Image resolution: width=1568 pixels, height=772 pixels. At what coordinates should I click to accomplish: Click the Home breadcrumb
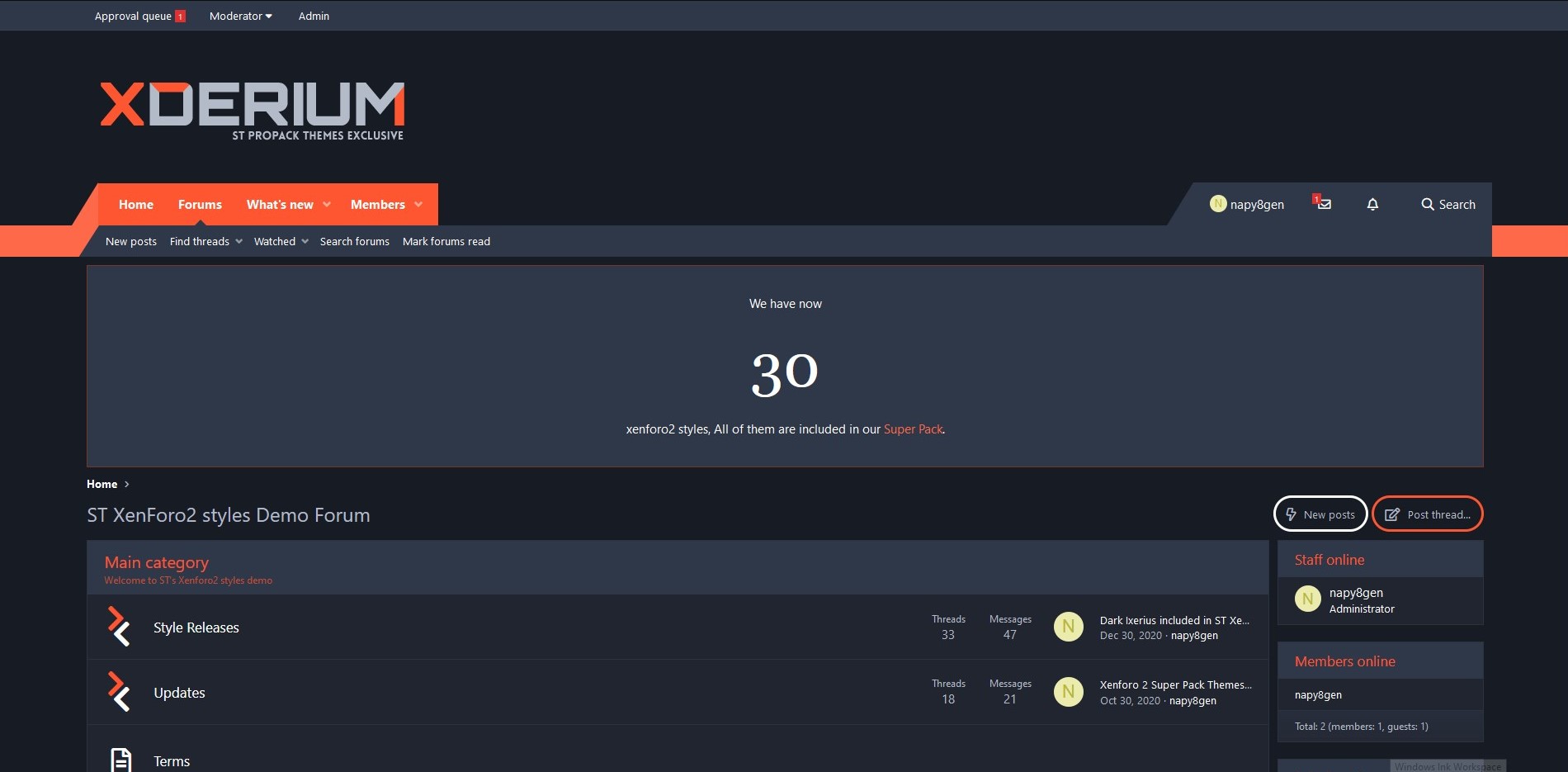(102, 484)
